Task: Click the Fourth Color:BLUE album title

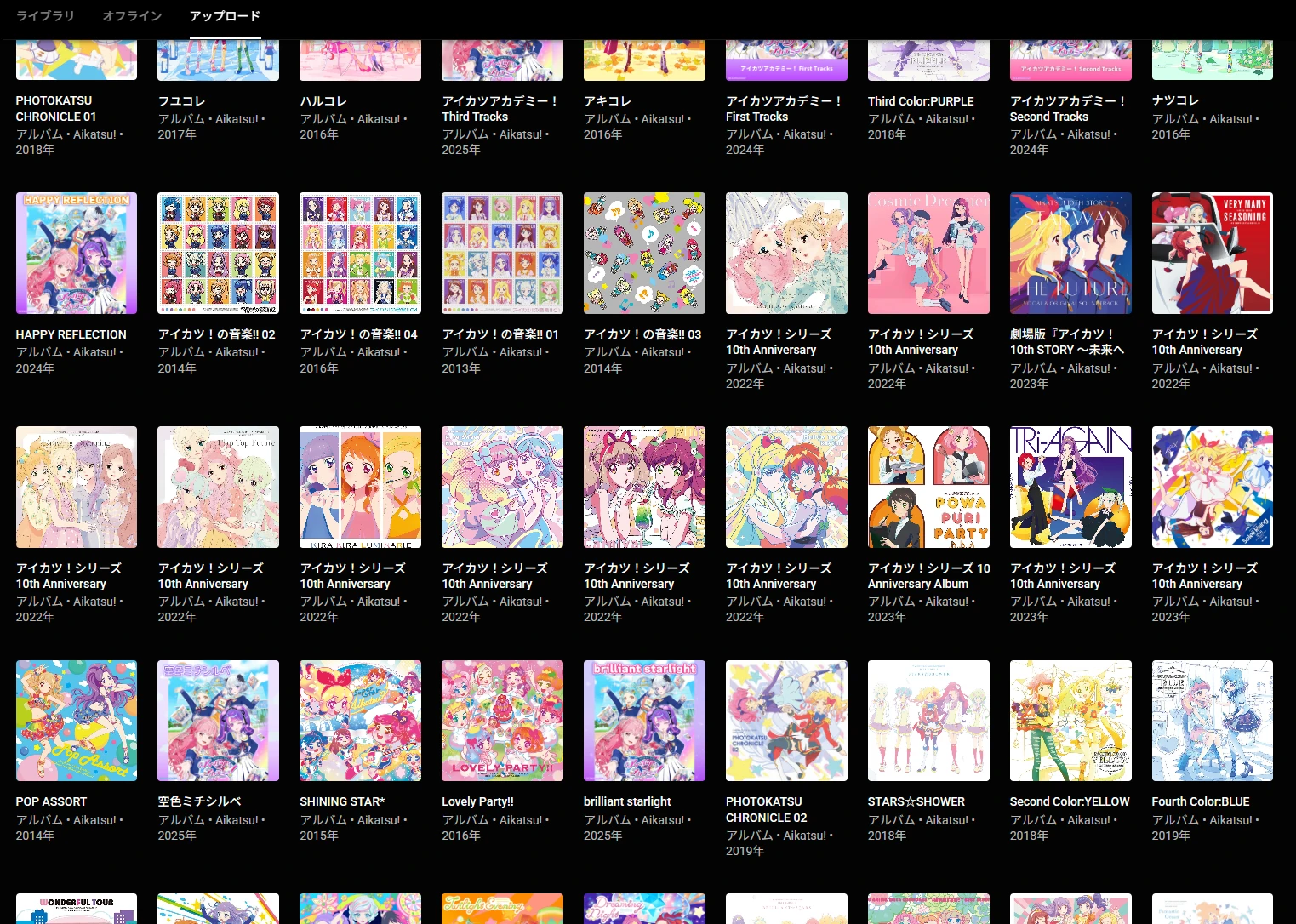Action: click(x=1201, y=801)
